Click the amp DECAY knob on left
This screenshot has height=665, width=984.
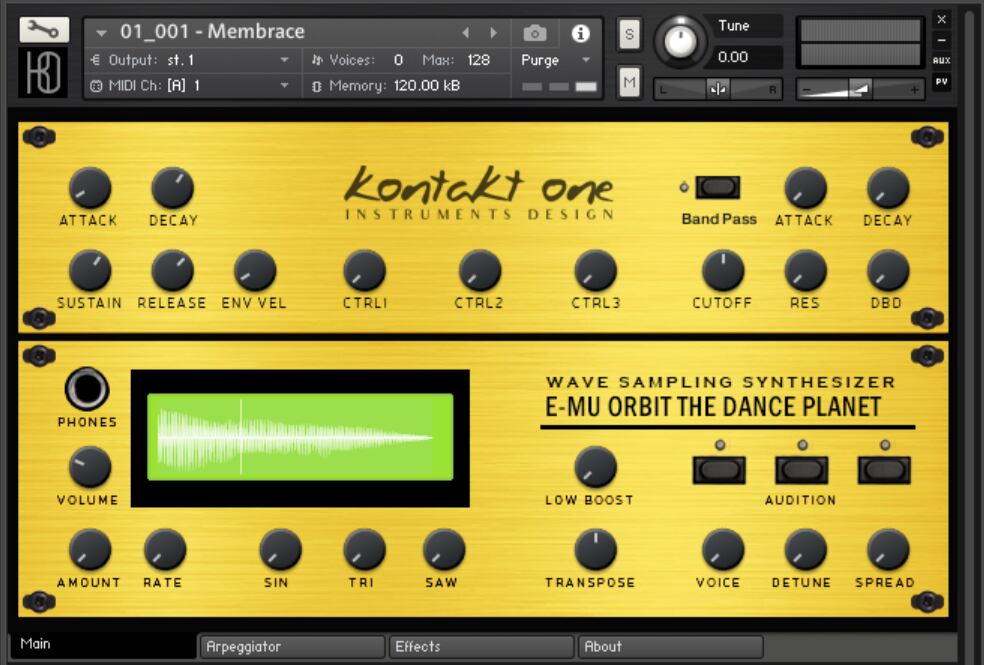click(173, 188)
